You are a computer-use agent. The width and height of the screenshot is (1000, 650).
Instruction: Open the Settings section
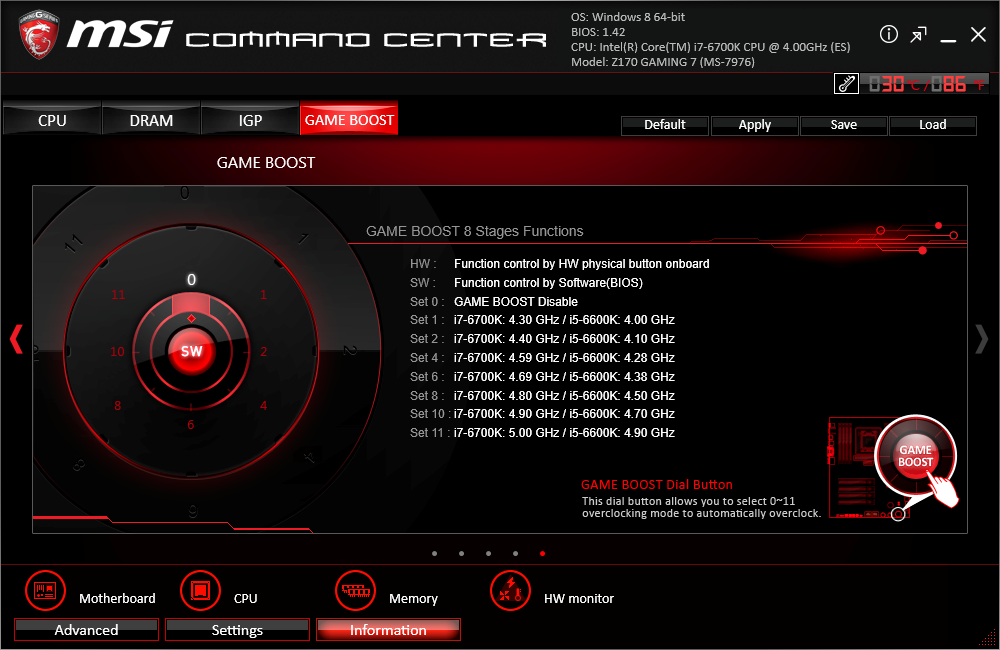237,630
